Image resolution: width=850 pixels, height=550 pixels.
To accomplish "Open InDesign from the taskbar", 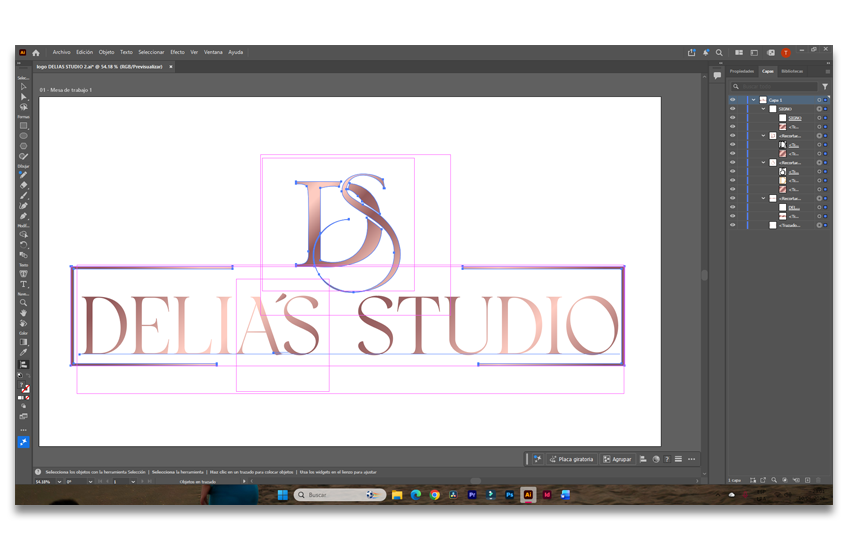I will 547,495.
